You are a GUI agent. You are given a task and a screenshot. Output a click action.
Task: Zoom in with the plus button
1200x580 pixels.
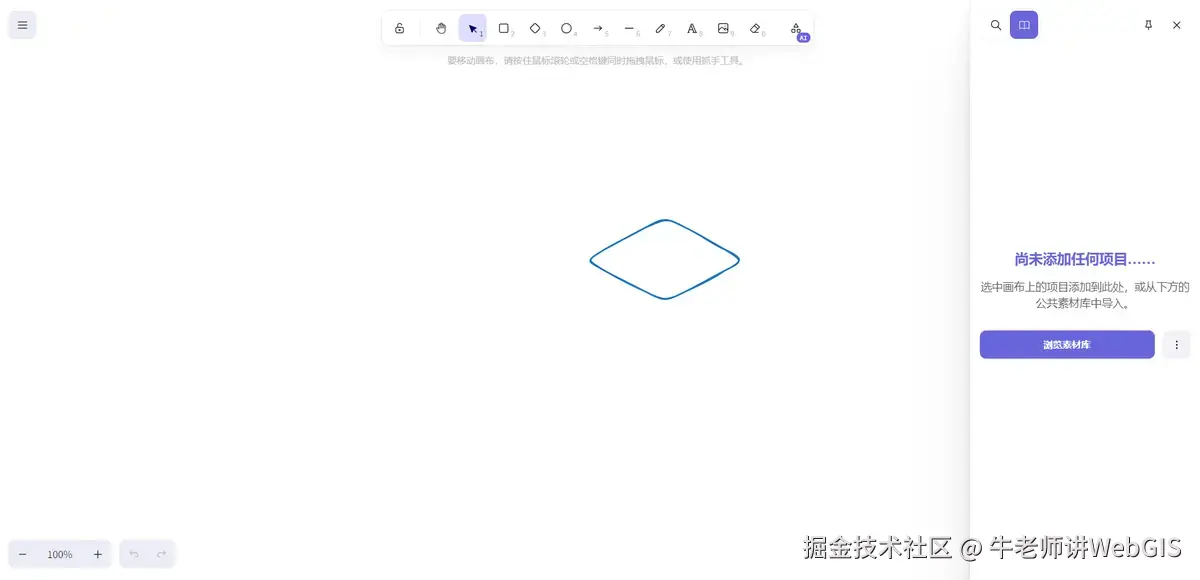97,554
